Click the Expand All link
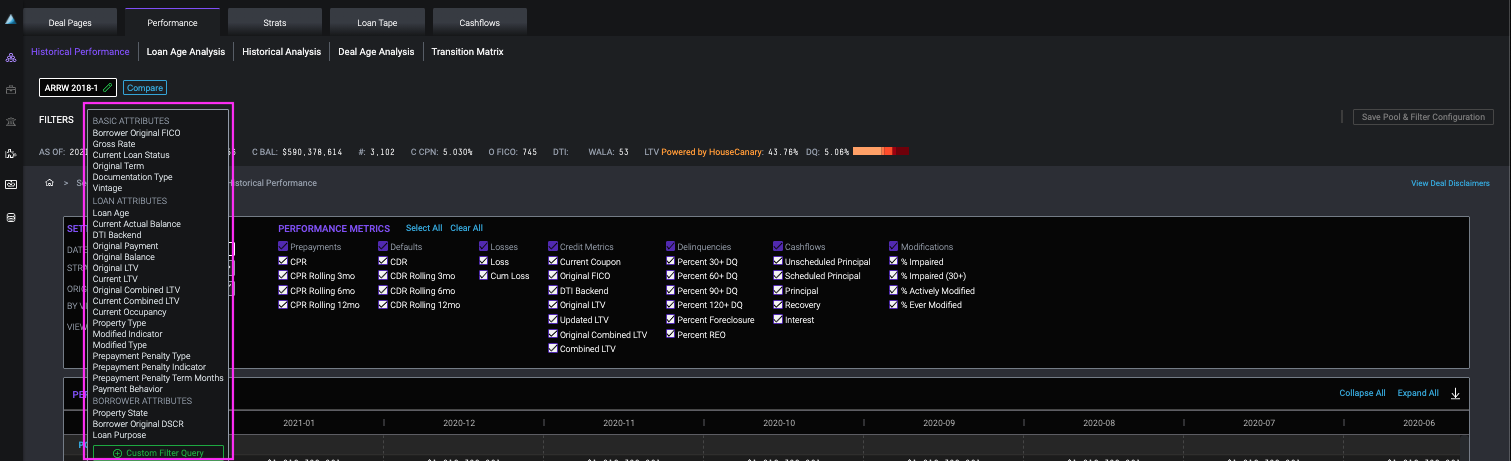The height and width of the screenshot is (461, 1511). click(1418, 393)
